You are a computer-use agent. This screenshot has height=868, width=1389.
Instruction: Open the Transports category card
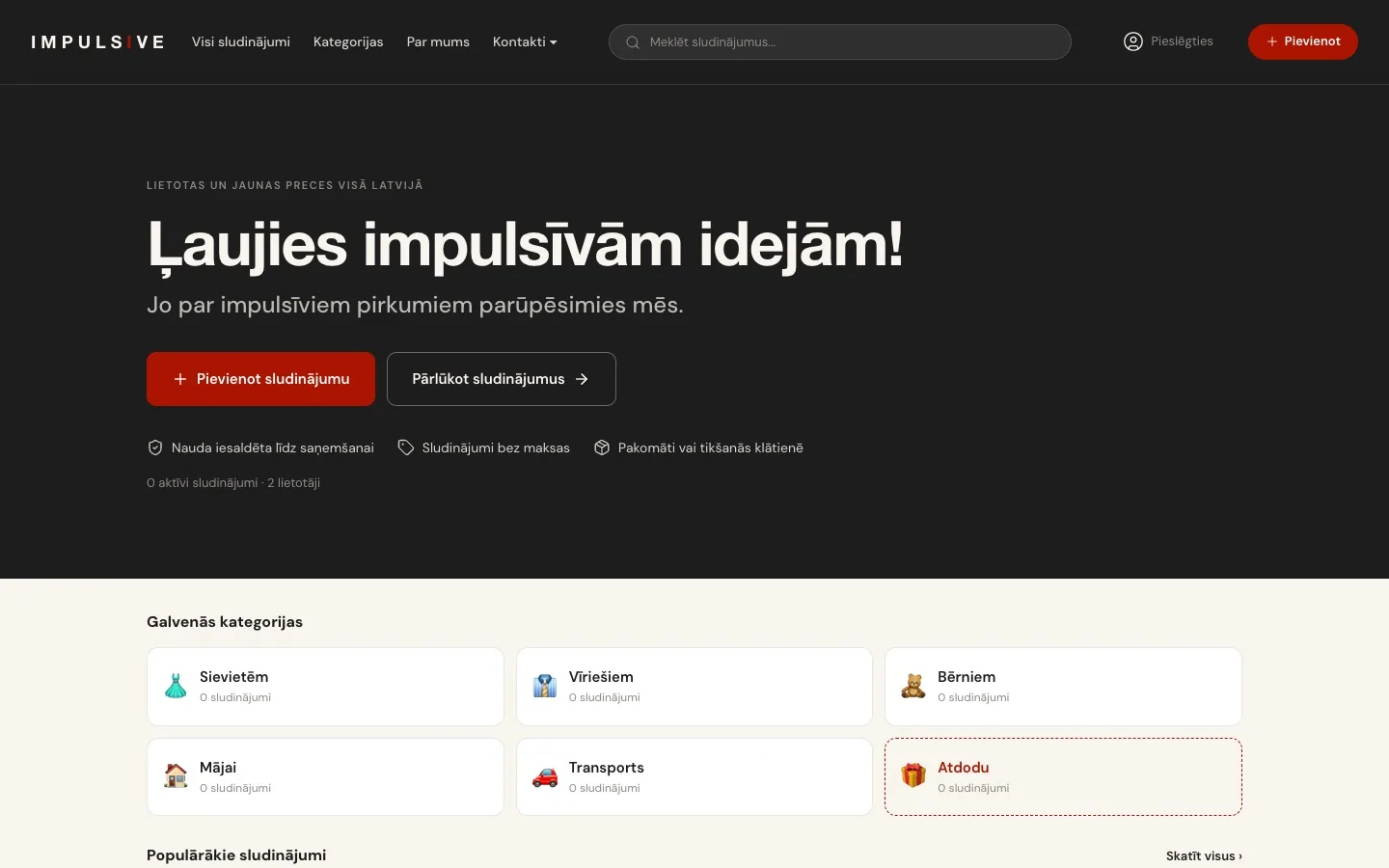point(694,777)
